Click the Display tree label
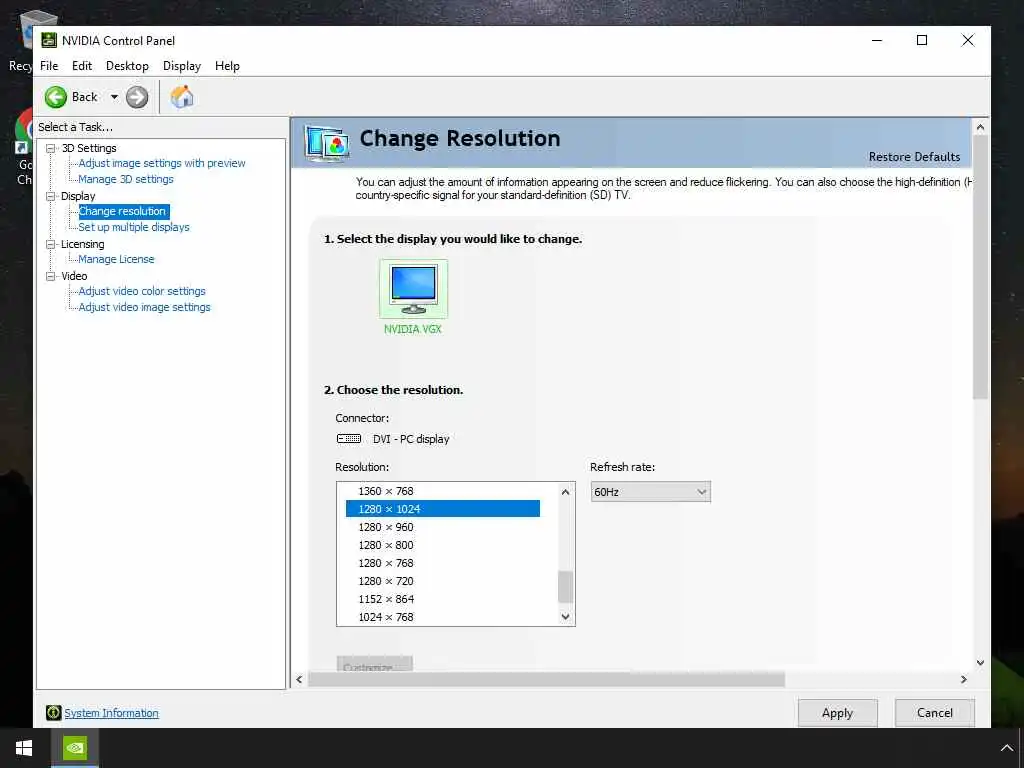1024x768 pixels. coord(78,196)
